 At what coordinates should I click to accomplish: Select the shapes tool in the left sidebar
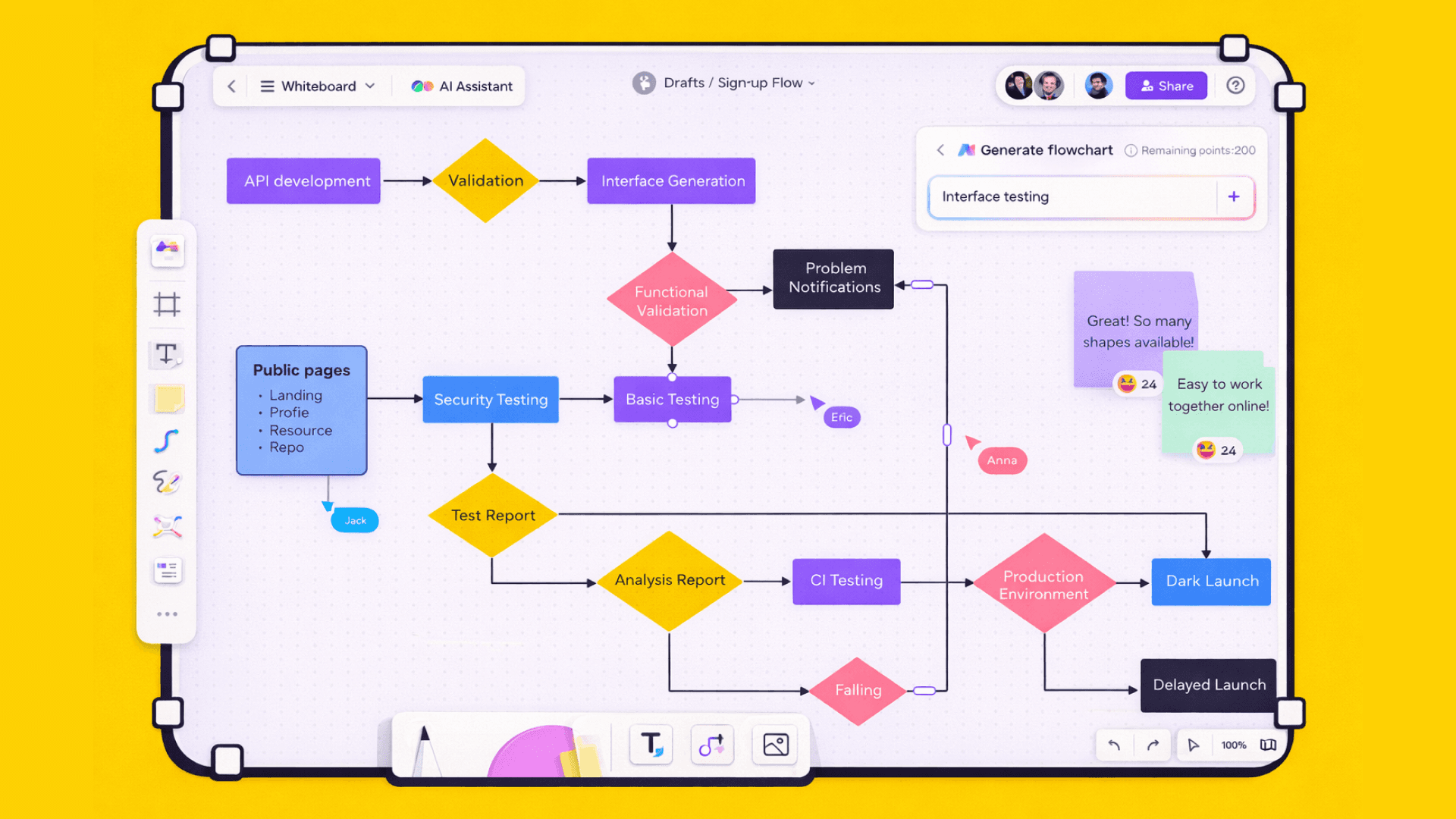click(167, 252)
